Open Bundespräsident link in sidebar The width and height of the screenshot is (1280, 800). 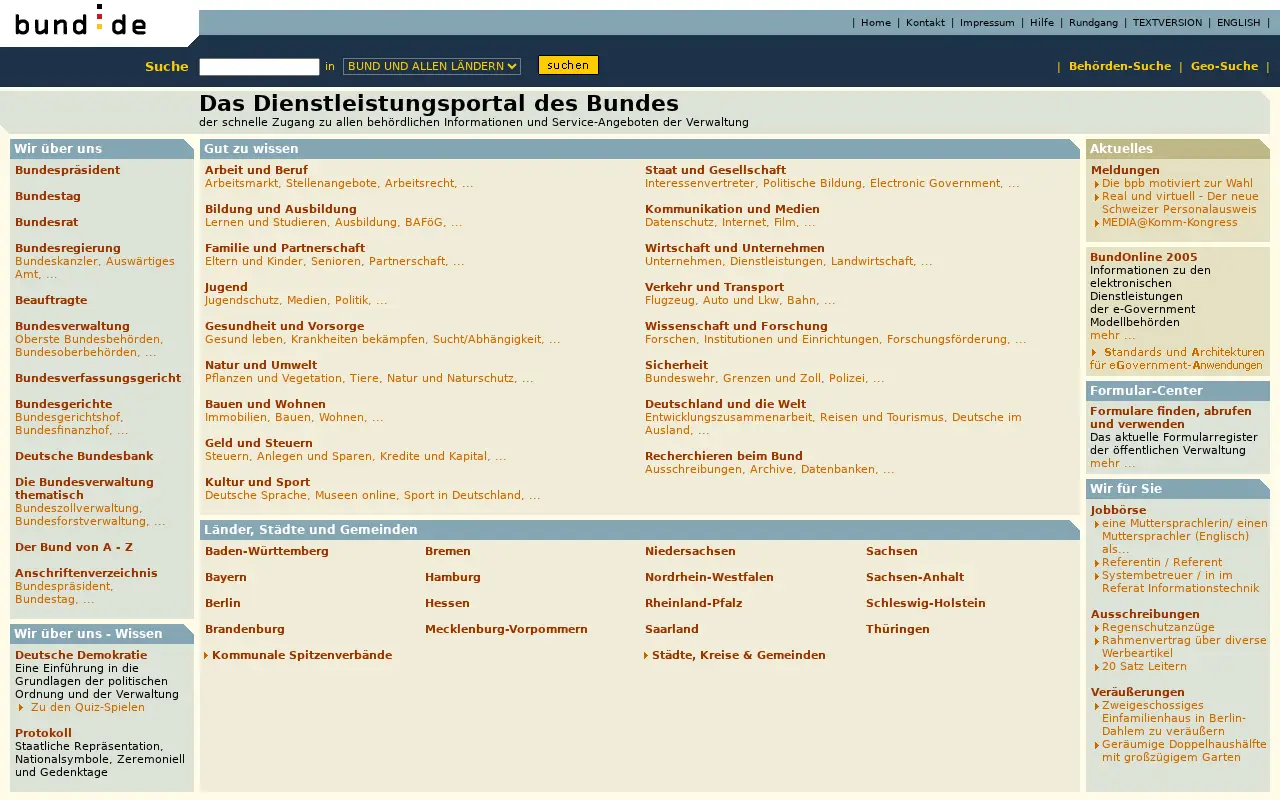click(x=67, y=171)
